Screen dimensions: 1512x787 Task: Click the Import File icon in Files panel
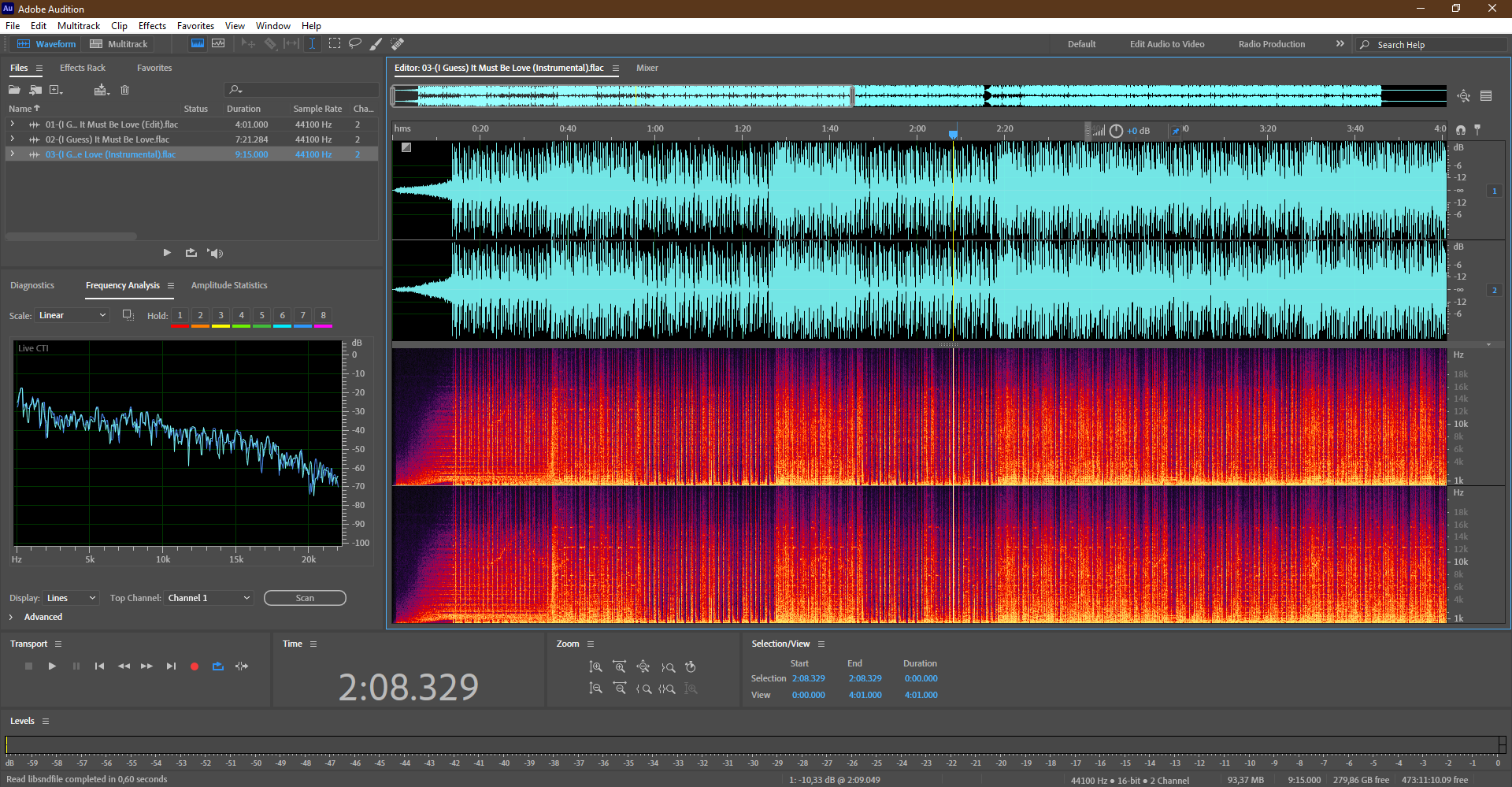35,90
